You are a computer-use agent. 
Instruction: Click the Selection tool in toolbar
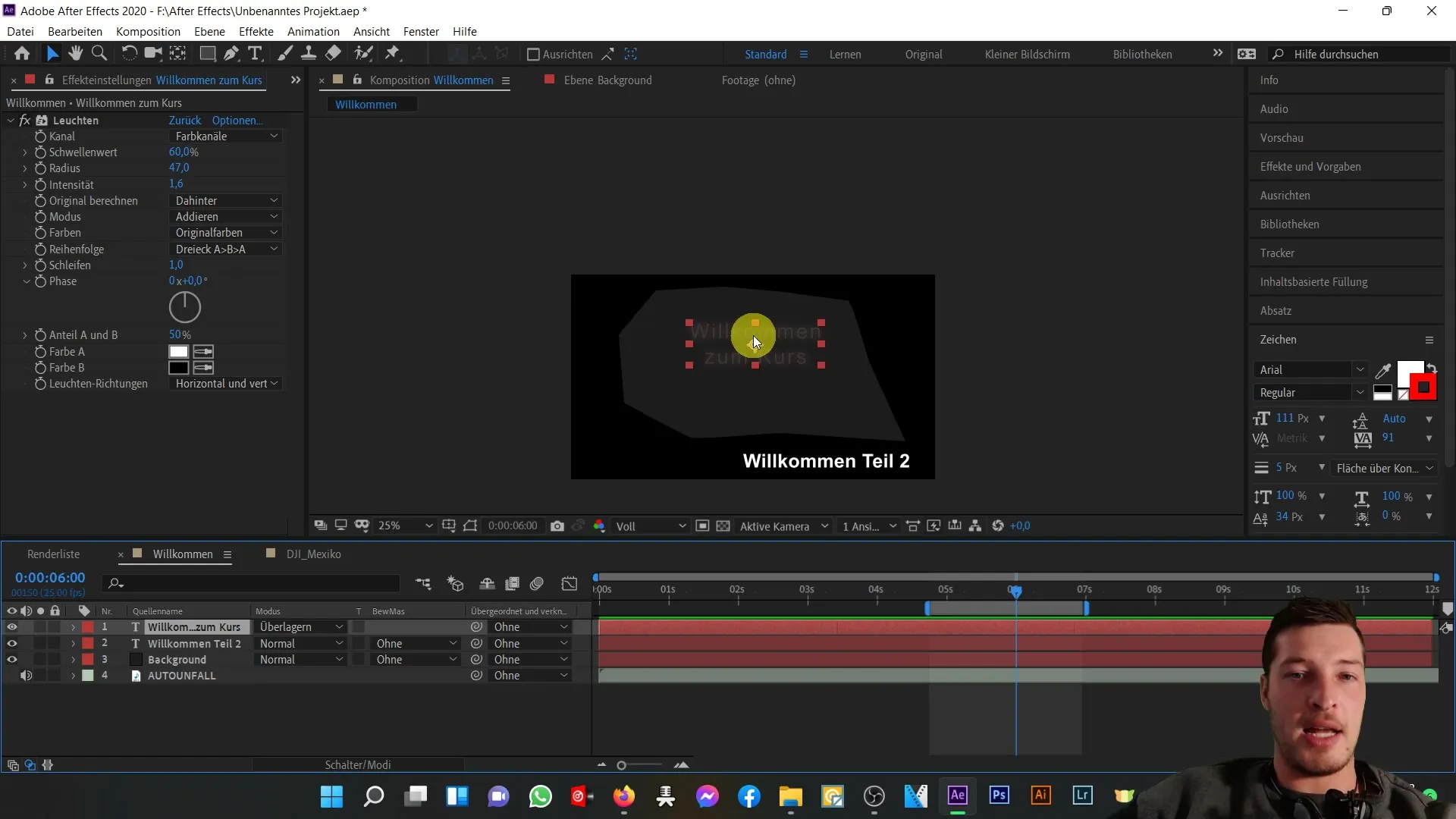(52, 53)
